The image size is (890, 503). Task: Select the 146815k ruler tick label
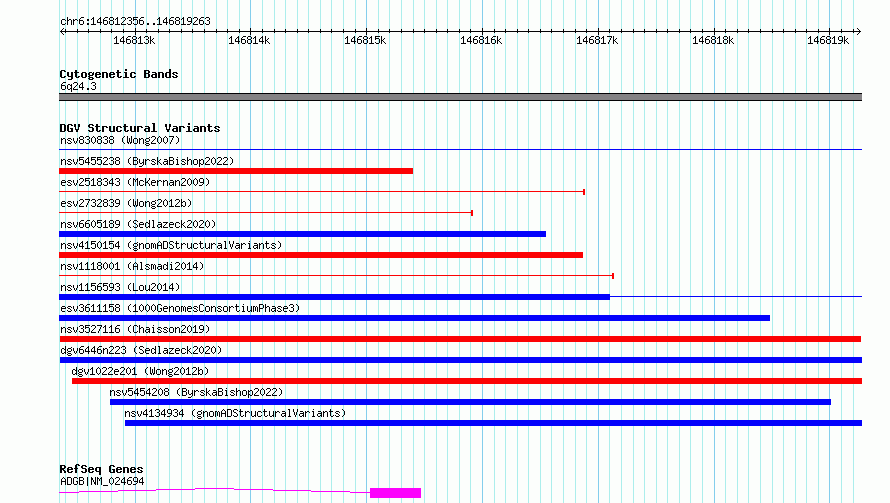point(365,40)
